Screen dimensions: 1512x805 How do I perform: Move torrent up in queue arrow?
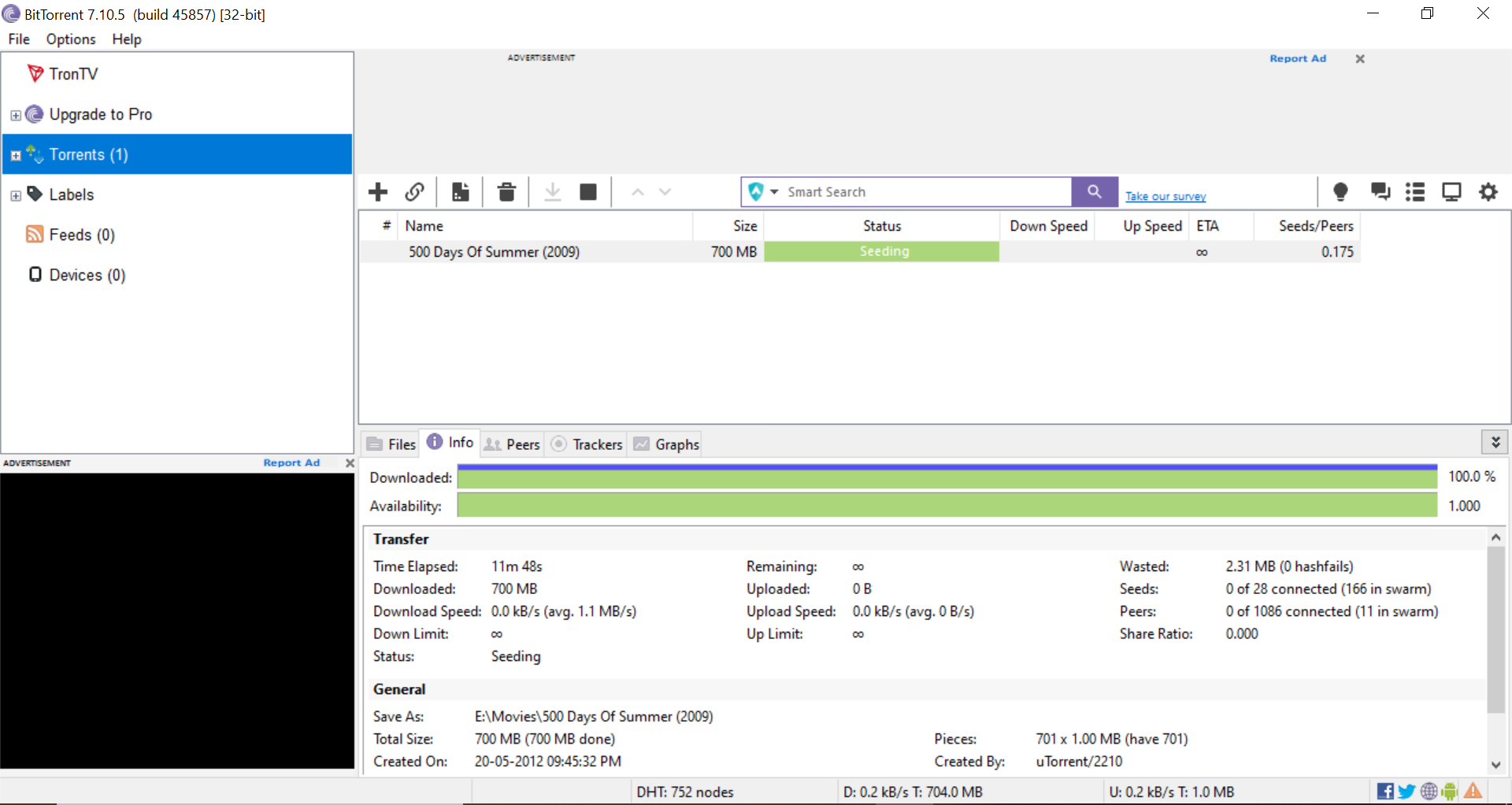638,192
